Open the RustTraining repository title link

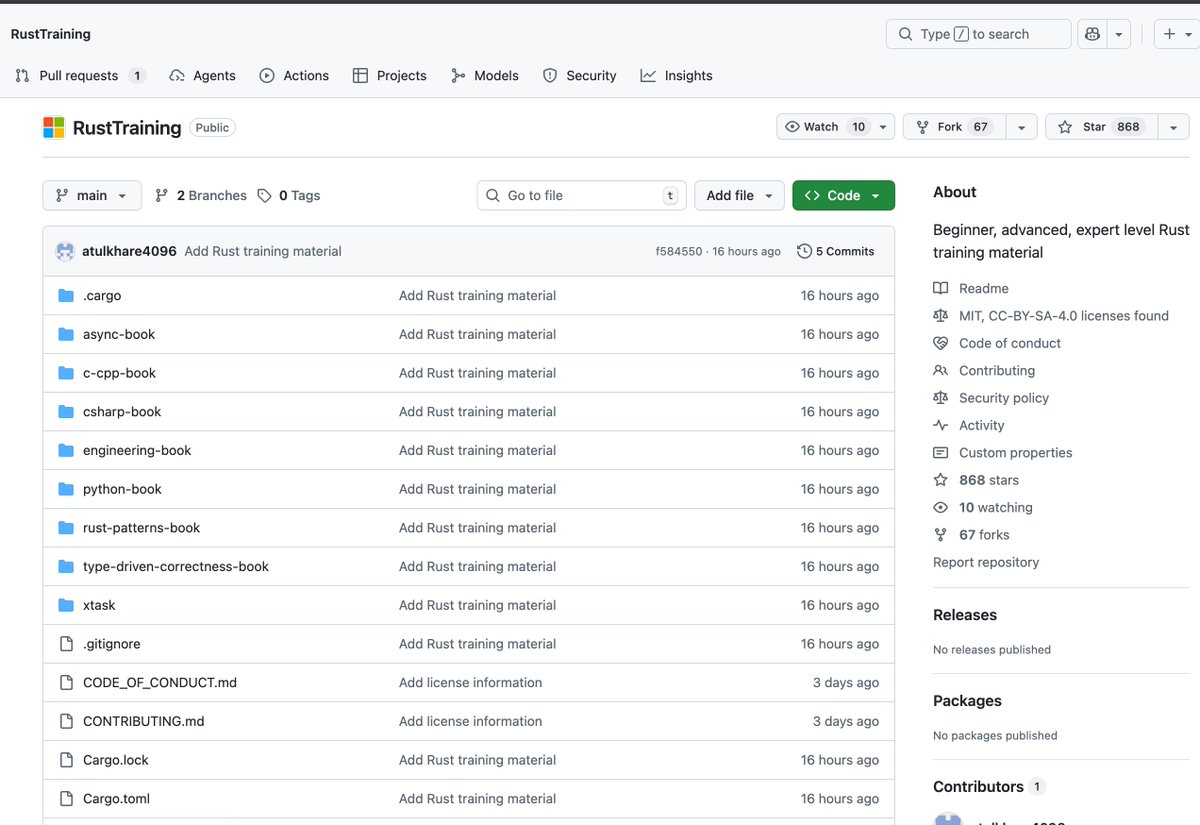pyautogui.click(x=127, y=127)
